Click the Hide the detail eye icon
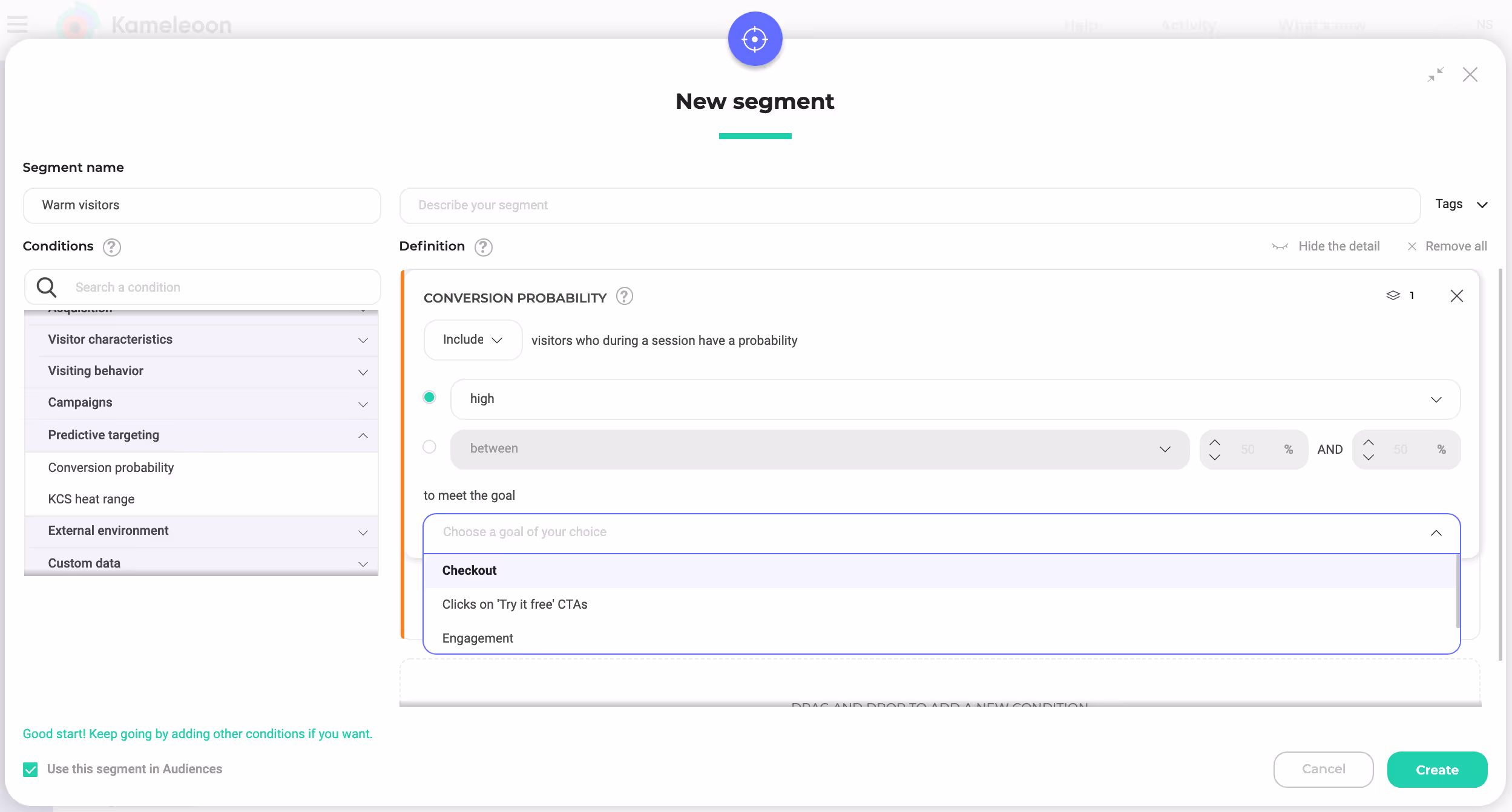The width and height of the screenshot is (1512, 812). [x=1280, y=246]
